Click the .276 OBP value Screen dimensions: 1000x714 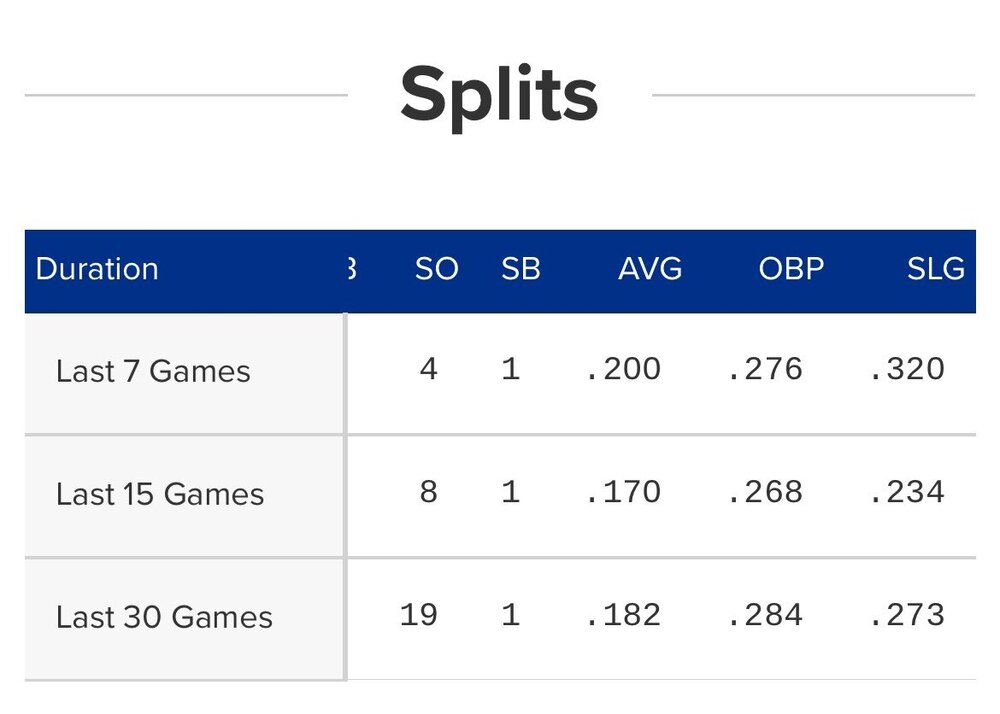coord(765,369)
